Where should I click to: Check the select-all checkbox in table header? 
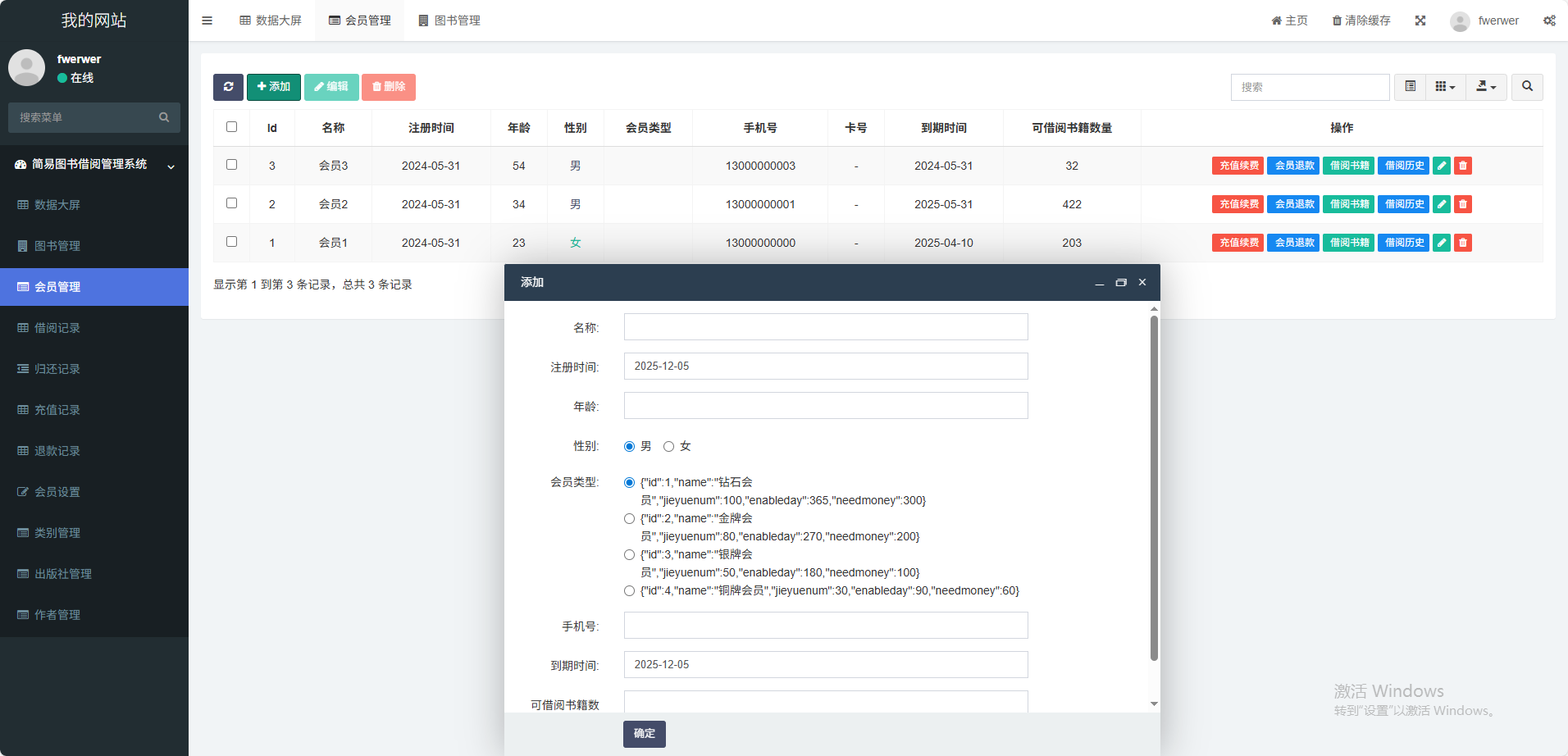pyautogui.click(x=231, y=127)
